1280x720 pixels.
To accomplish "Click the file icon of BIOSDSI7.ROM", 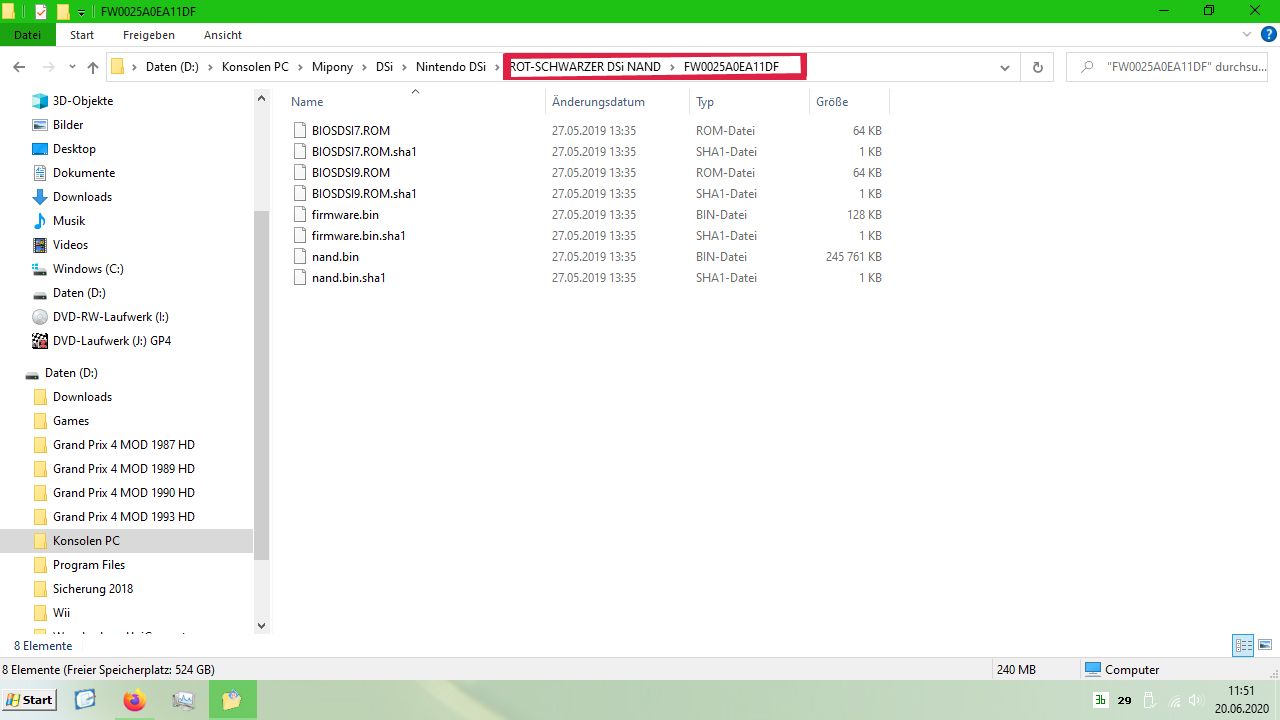I will (x=300, y=131).
